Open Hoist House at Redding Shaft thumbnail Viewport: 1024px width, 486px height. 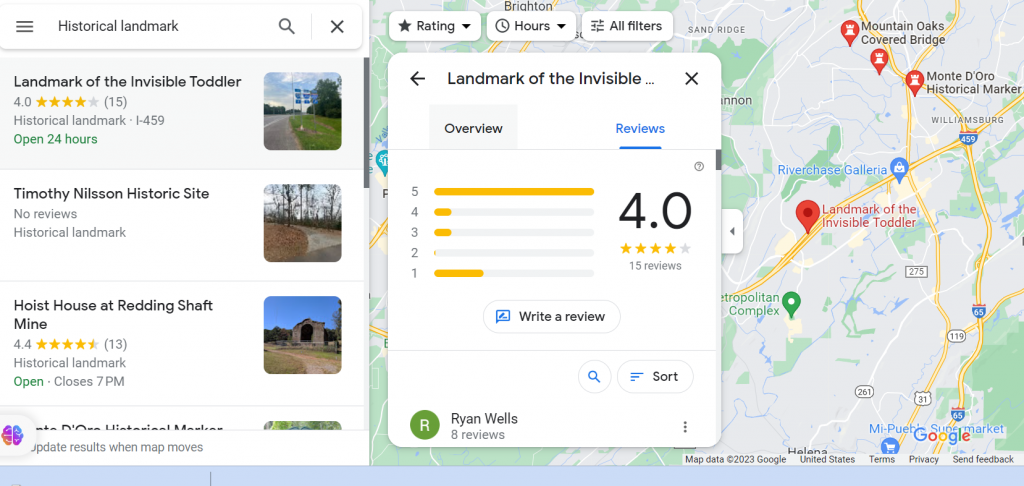302,335
